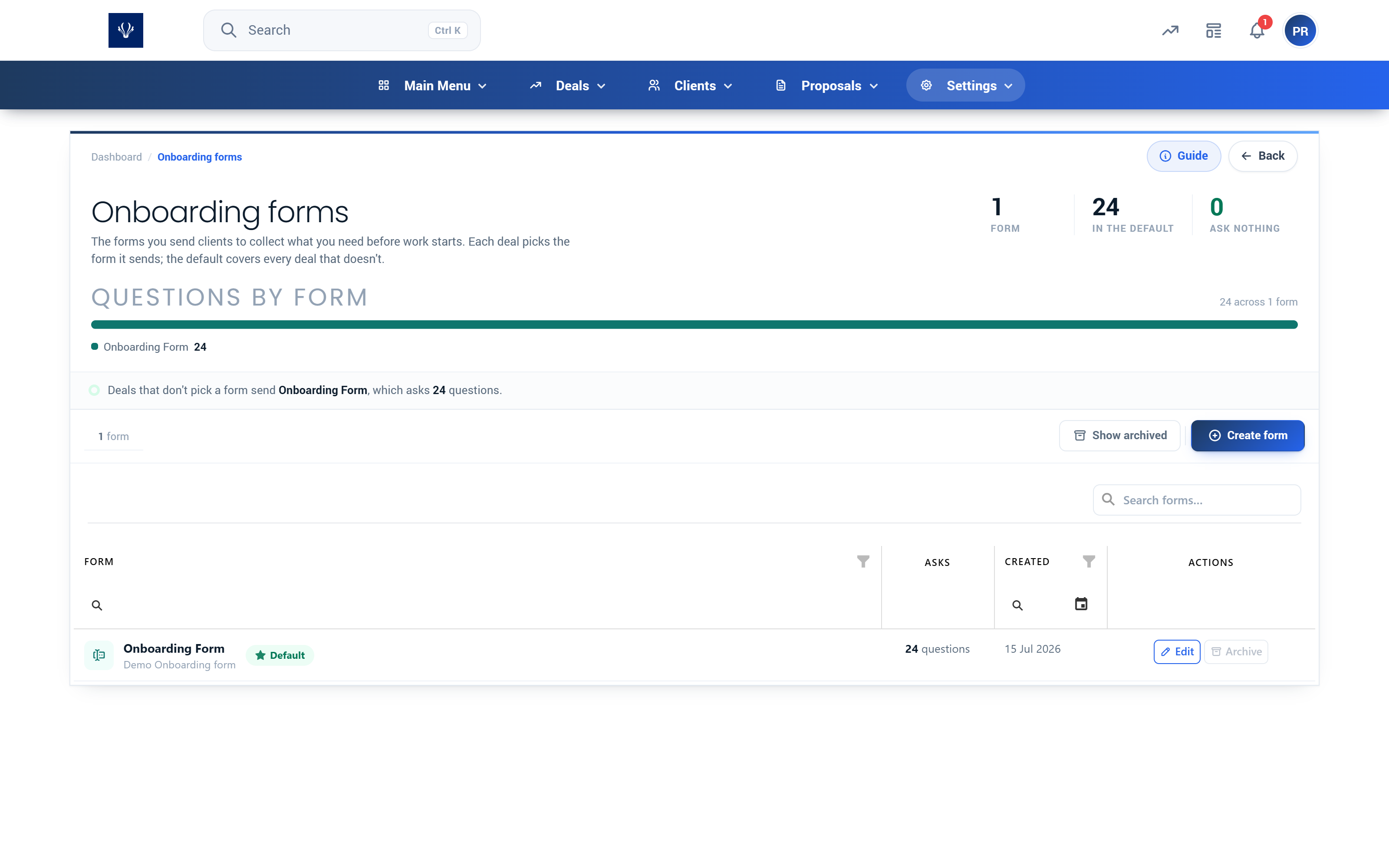Click the ACTIONS column header
The width and height of the screenshot is (1389, 868).
point(1211,562)
